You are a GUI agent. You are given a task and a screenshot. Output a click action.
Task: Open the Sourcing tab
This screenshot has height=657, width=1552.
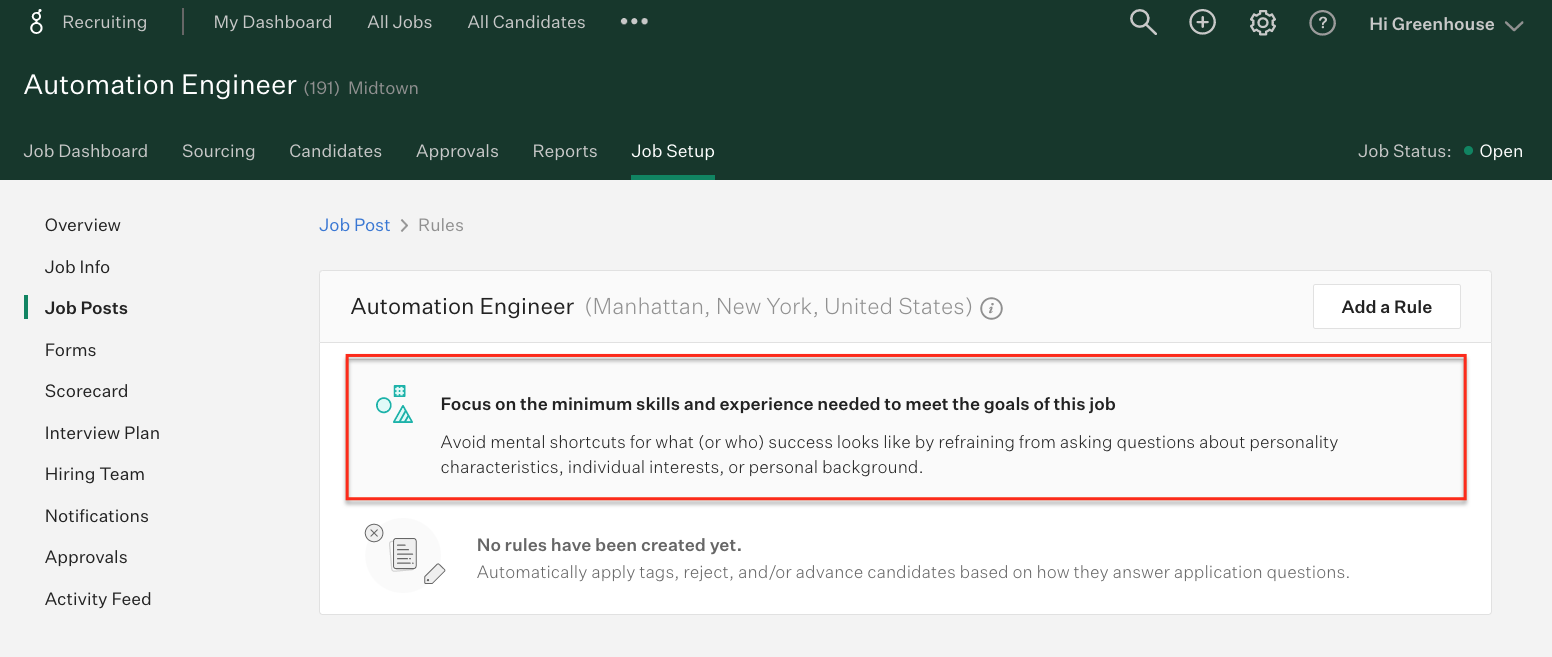218,151
